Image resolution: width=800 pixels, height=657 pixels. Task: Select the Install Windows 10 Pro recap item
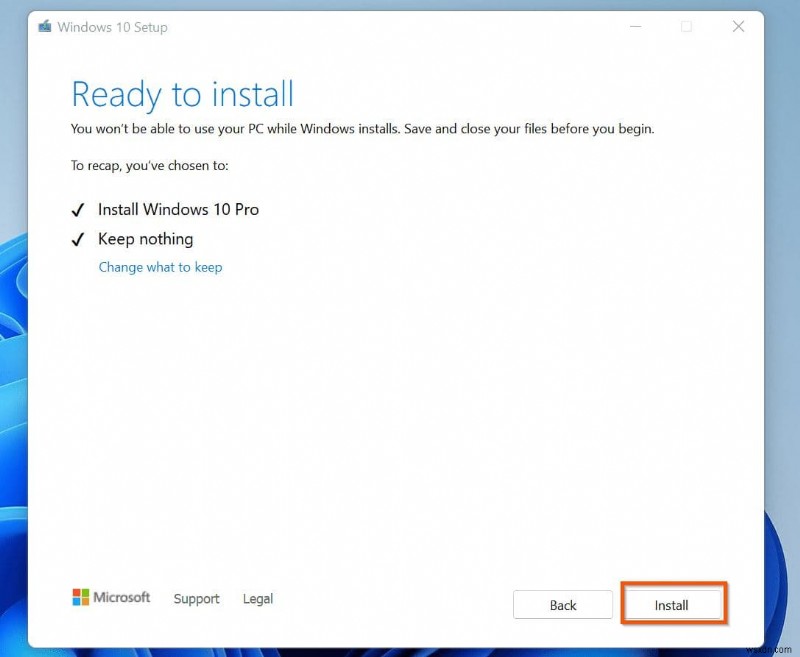coord(177,210)
